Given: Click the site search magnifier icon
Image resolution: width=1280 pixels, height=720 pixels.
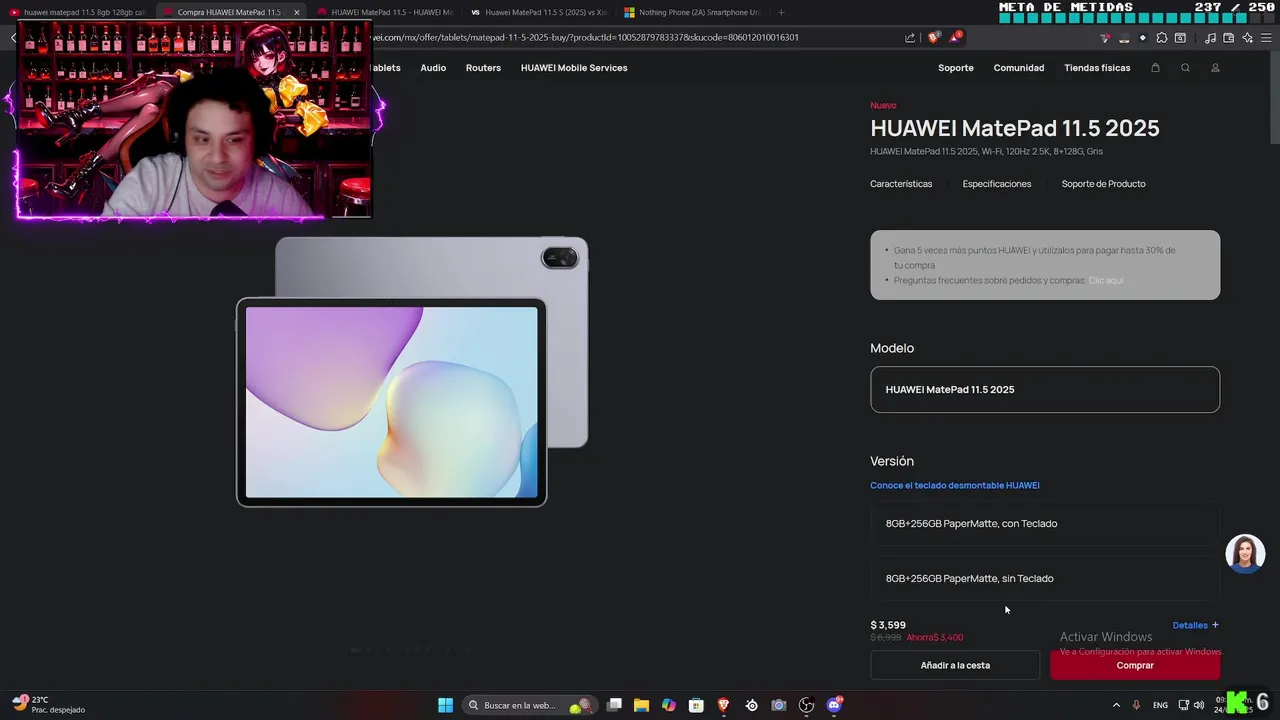Looking at the screenshot, I should (x=1185, y=68).
